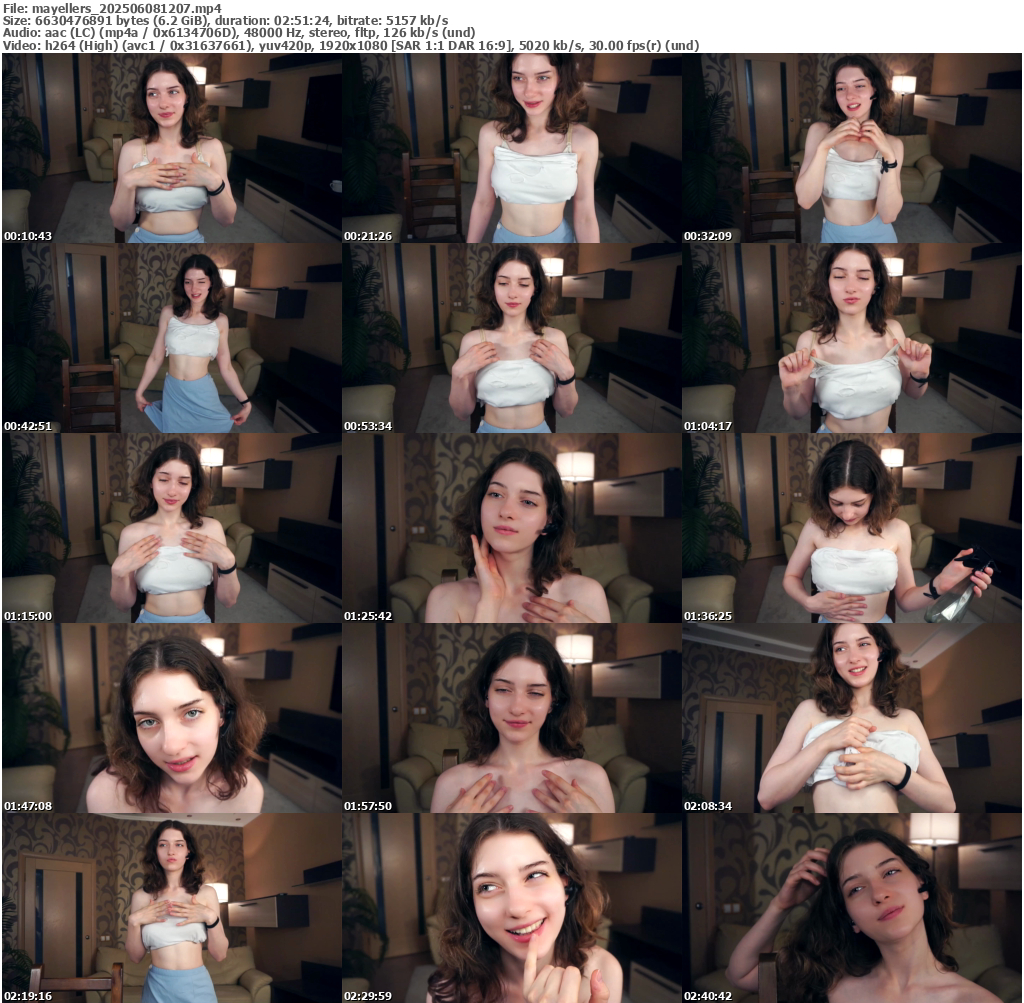Select the thumbnail at 01:47:08

click(172, 718)
